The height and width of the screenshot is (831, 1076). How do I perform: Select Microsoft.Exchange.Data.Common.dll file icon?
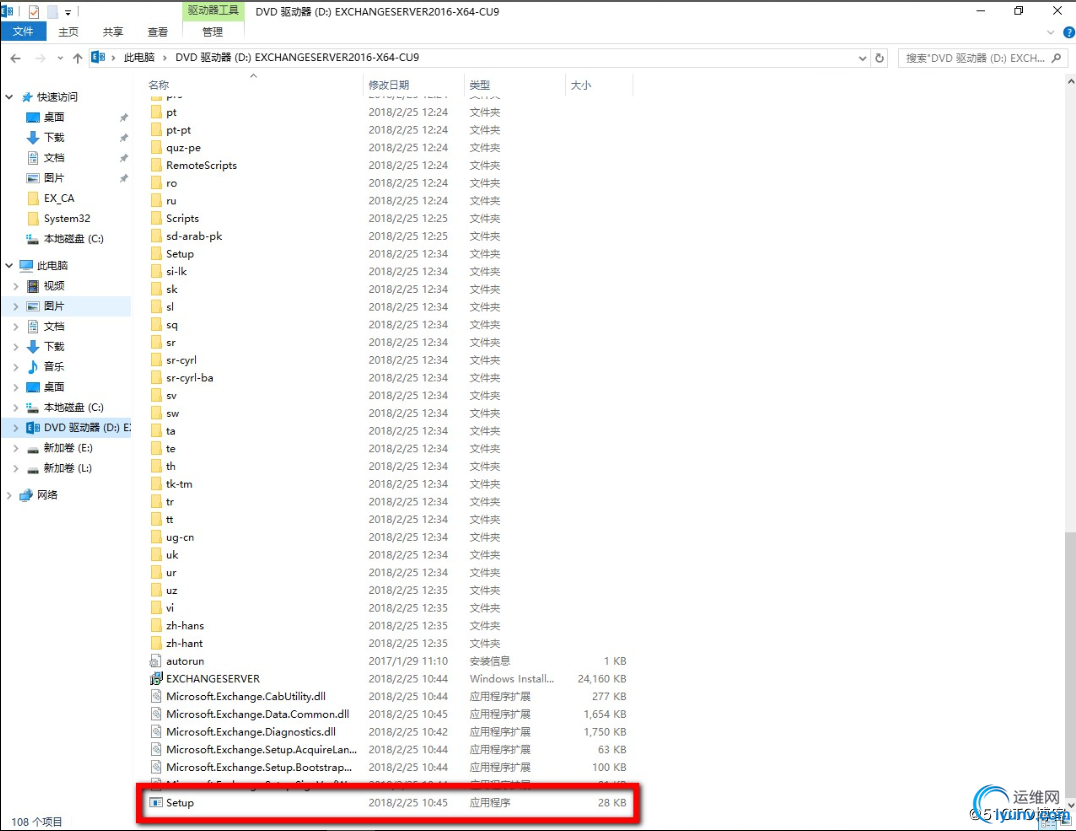click(156, 714)
